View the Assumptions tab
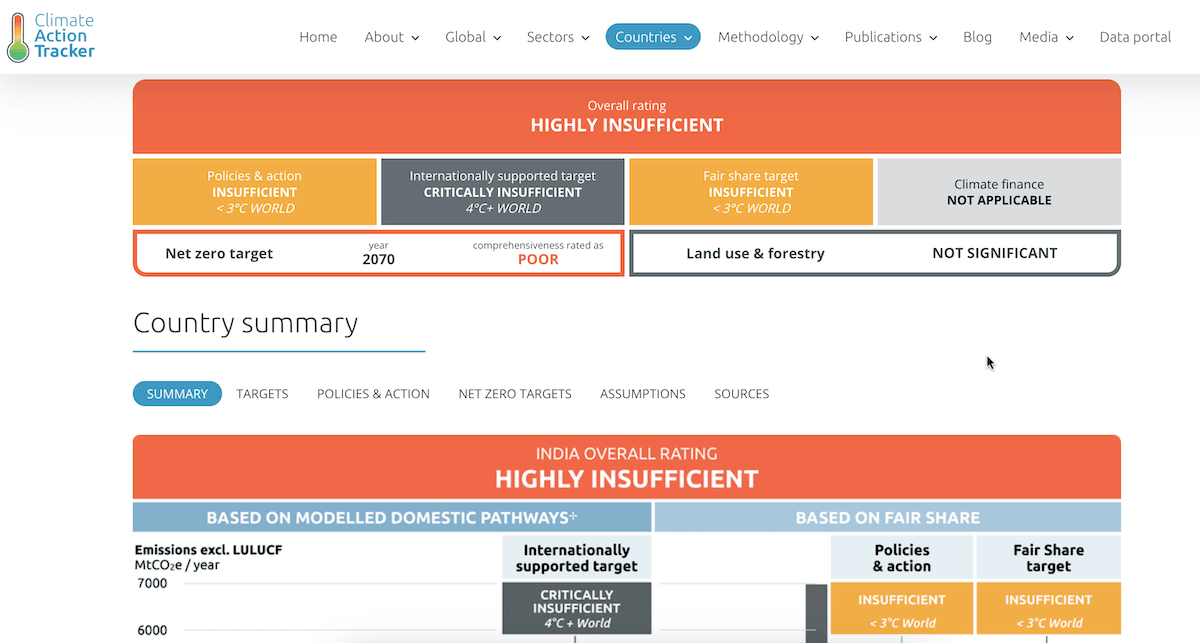Viewport: 1200px width, 643px height. click(643, 394)
